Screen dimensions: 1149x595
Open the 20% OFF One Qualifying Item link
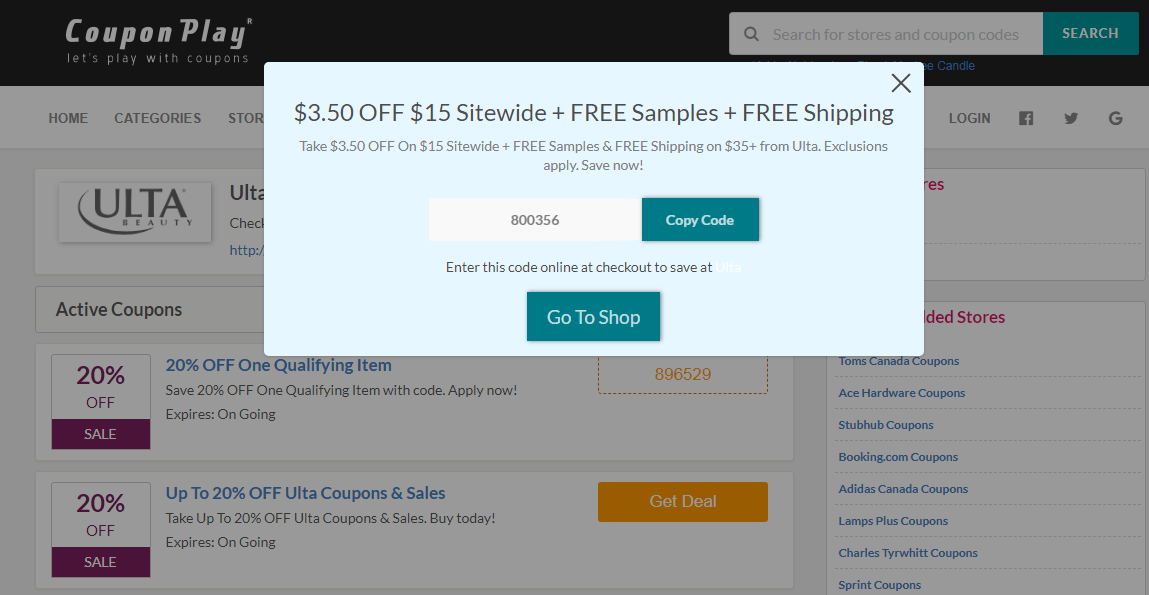(278, 365)
